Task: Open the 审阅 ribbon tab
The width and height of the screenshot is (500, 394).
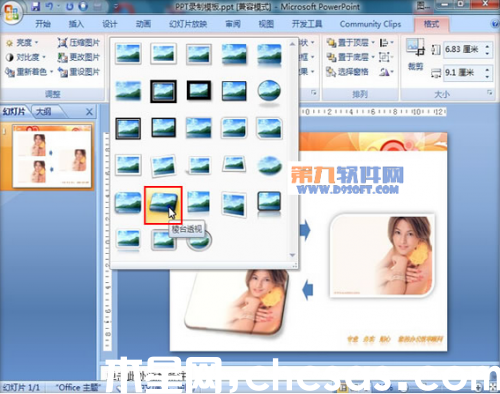Action: [233, 24]
